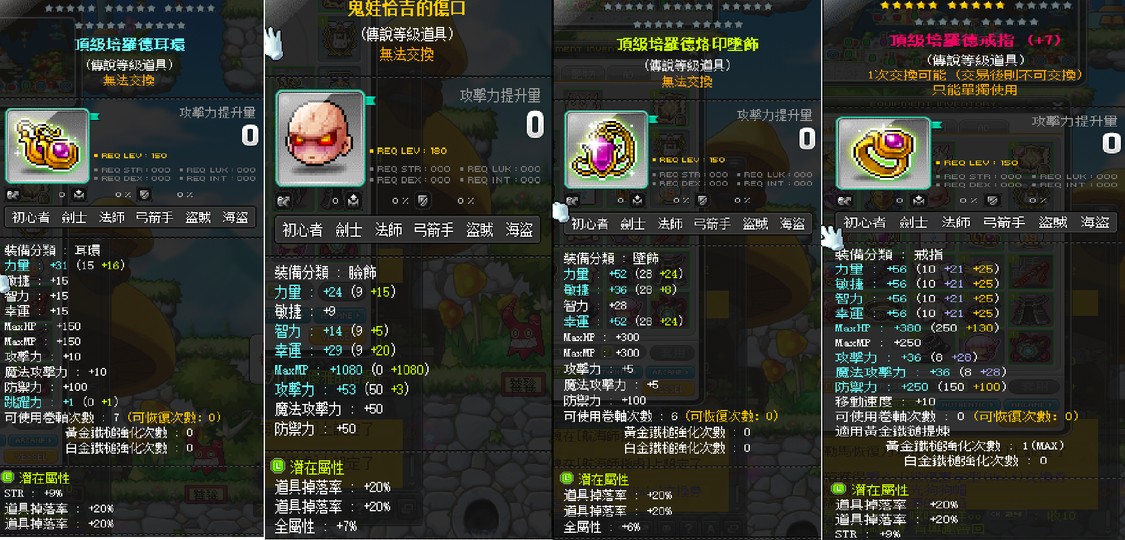Image resolution: width=1125 pixels, height=540 pixels.
Task: Click the shield icon in the face accessory tooltip
Action: (x=422, y=200)
